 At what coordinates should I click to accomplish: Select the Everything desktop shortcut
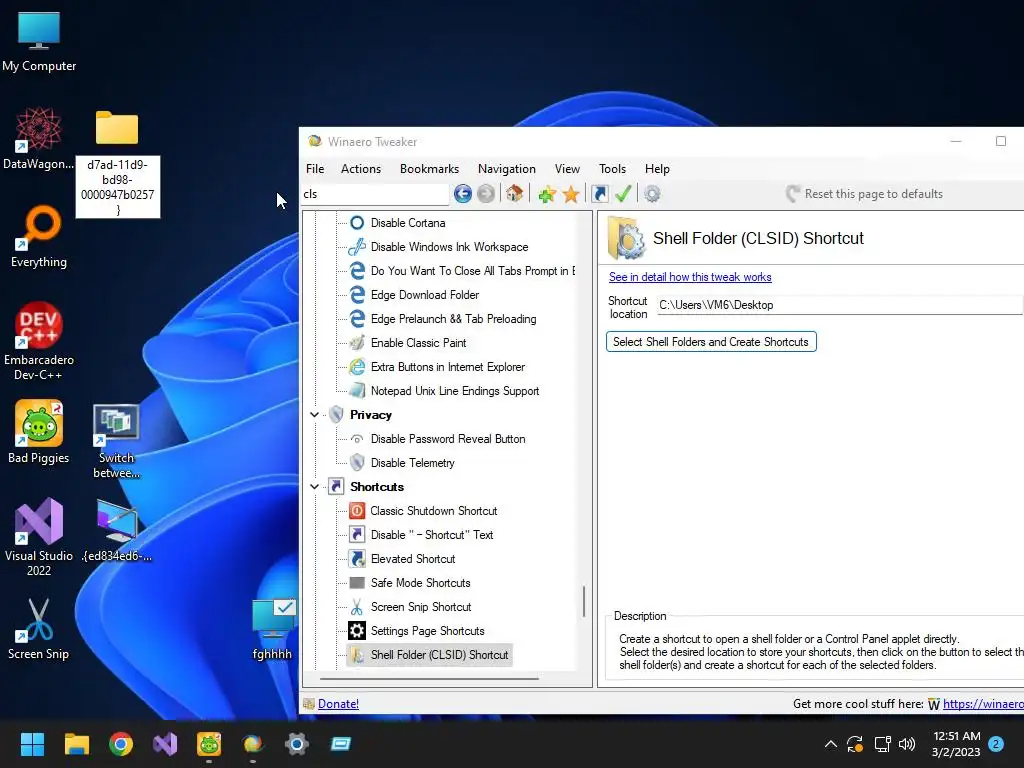[39, 237]
